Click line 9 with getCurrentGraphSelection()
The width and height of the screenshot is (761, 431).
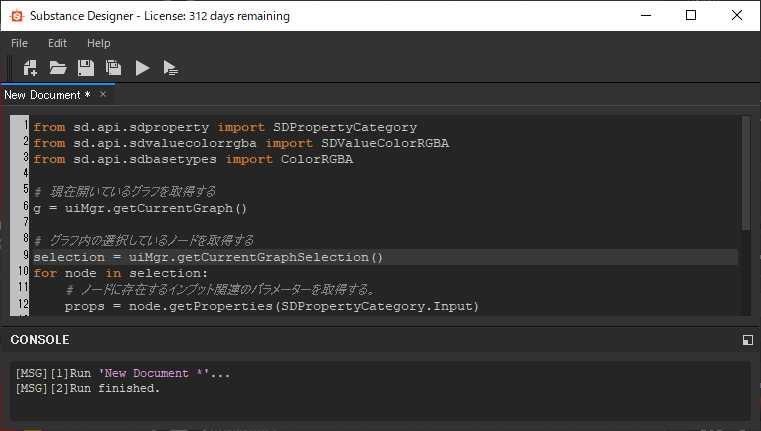click(385, 257)
